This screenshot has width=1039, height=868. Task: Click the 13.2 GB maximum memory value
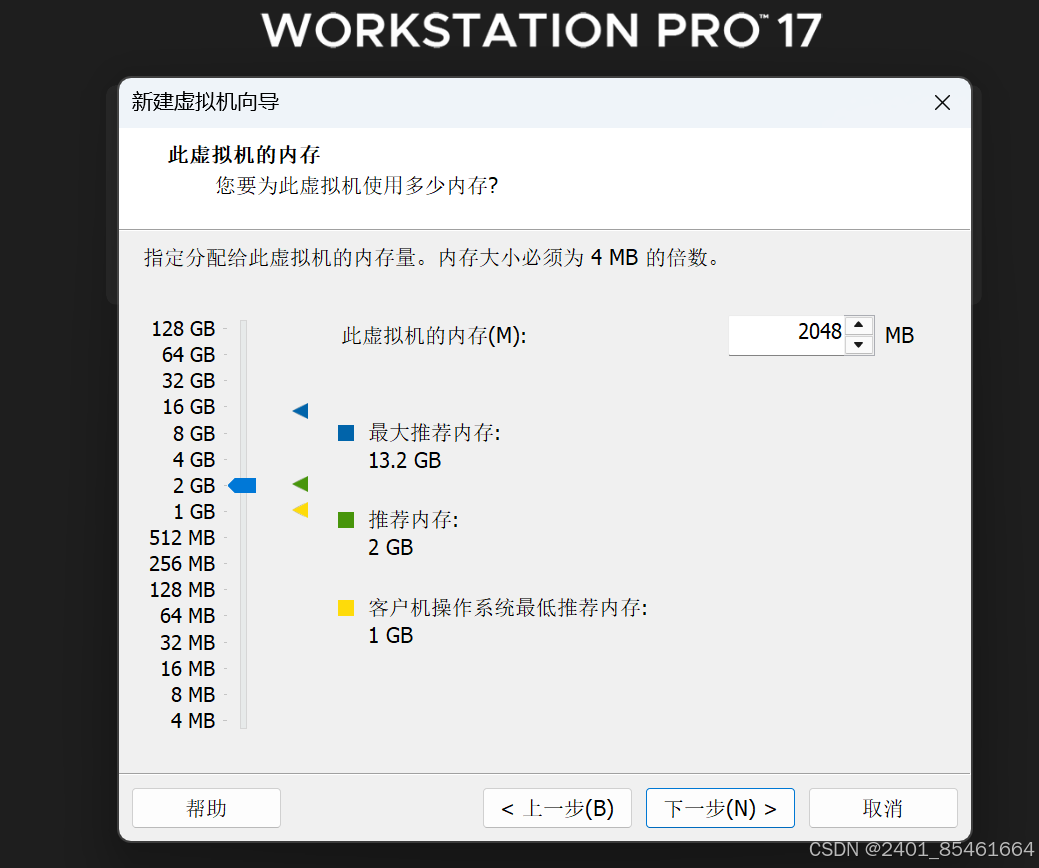click(x=404, y=461)
